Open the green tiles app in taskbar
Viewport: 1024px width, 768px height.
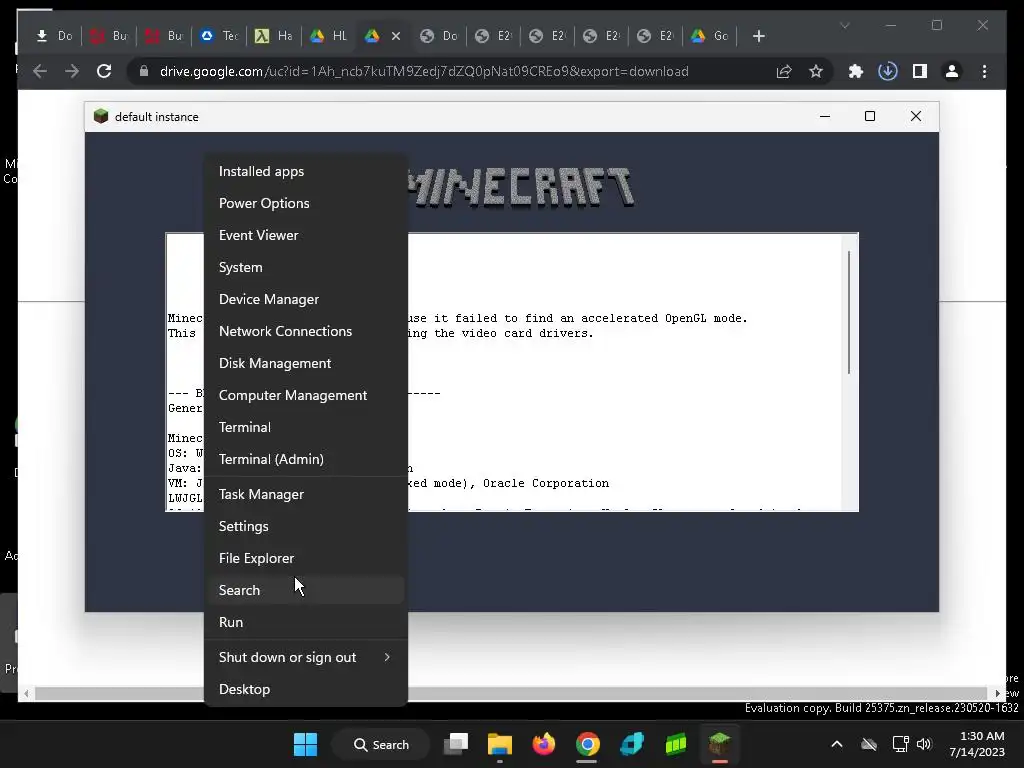coord(675,744)
